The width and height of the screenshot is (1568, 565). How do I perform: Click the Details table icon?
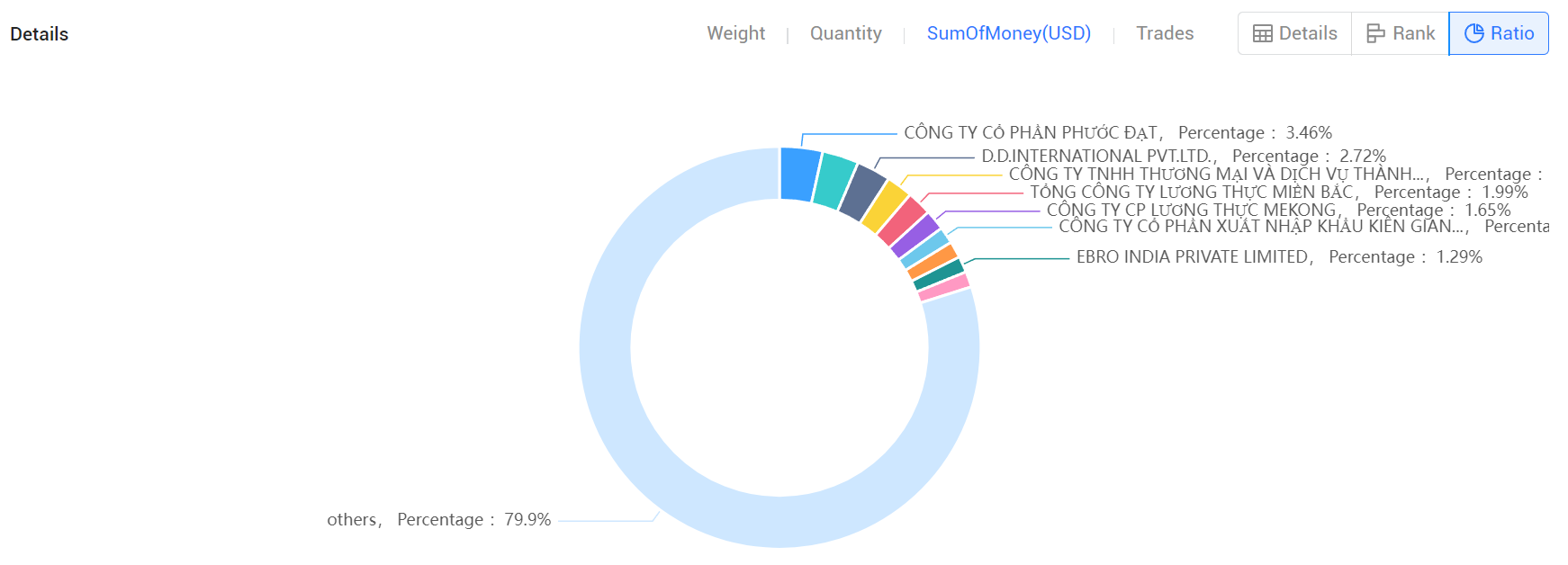pyautogui.click(x=1262, y=33)
